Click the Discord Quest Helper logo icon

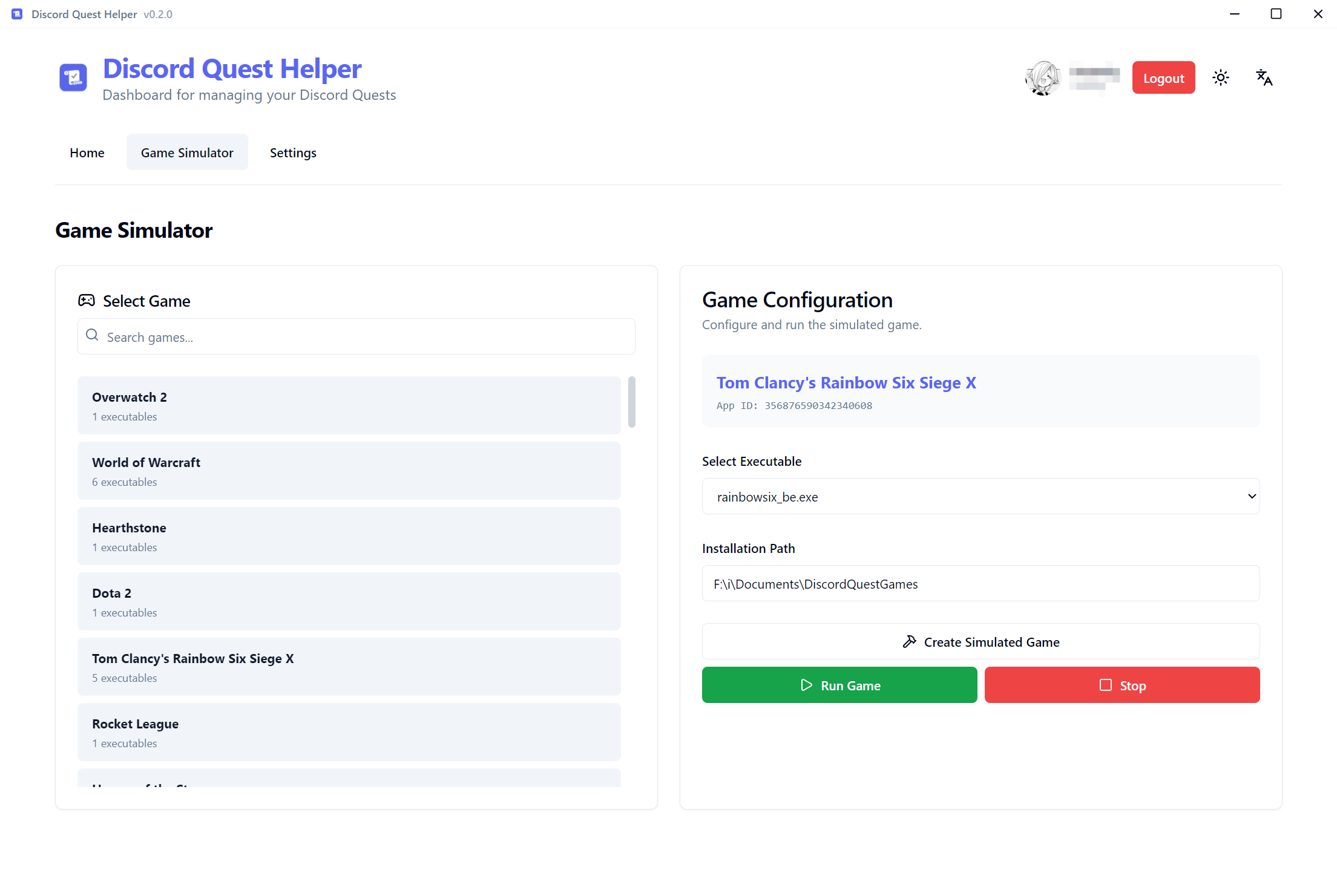tap(73, 77)
